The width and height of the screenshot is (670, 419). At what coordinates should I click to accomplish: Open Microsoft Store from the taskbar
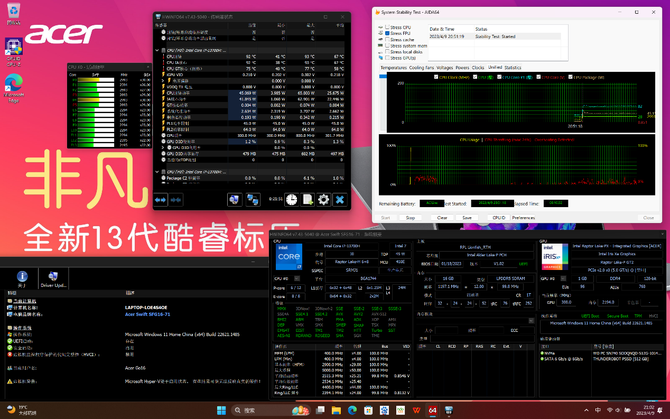click(x=368, y=410)
